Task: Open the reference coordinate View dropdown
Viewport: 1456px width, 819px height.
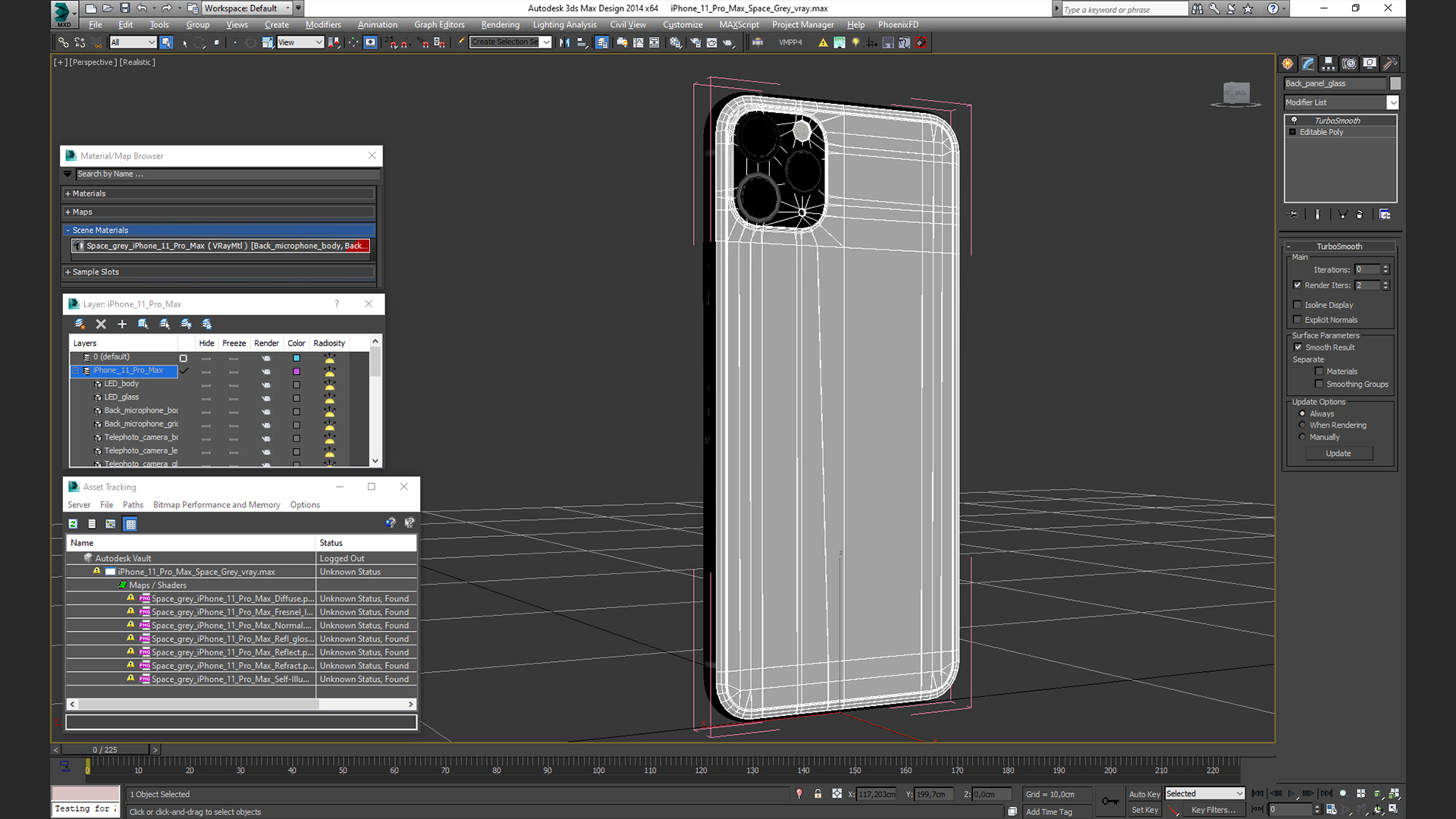Action: pyautogui.click(x=301, y=42)
